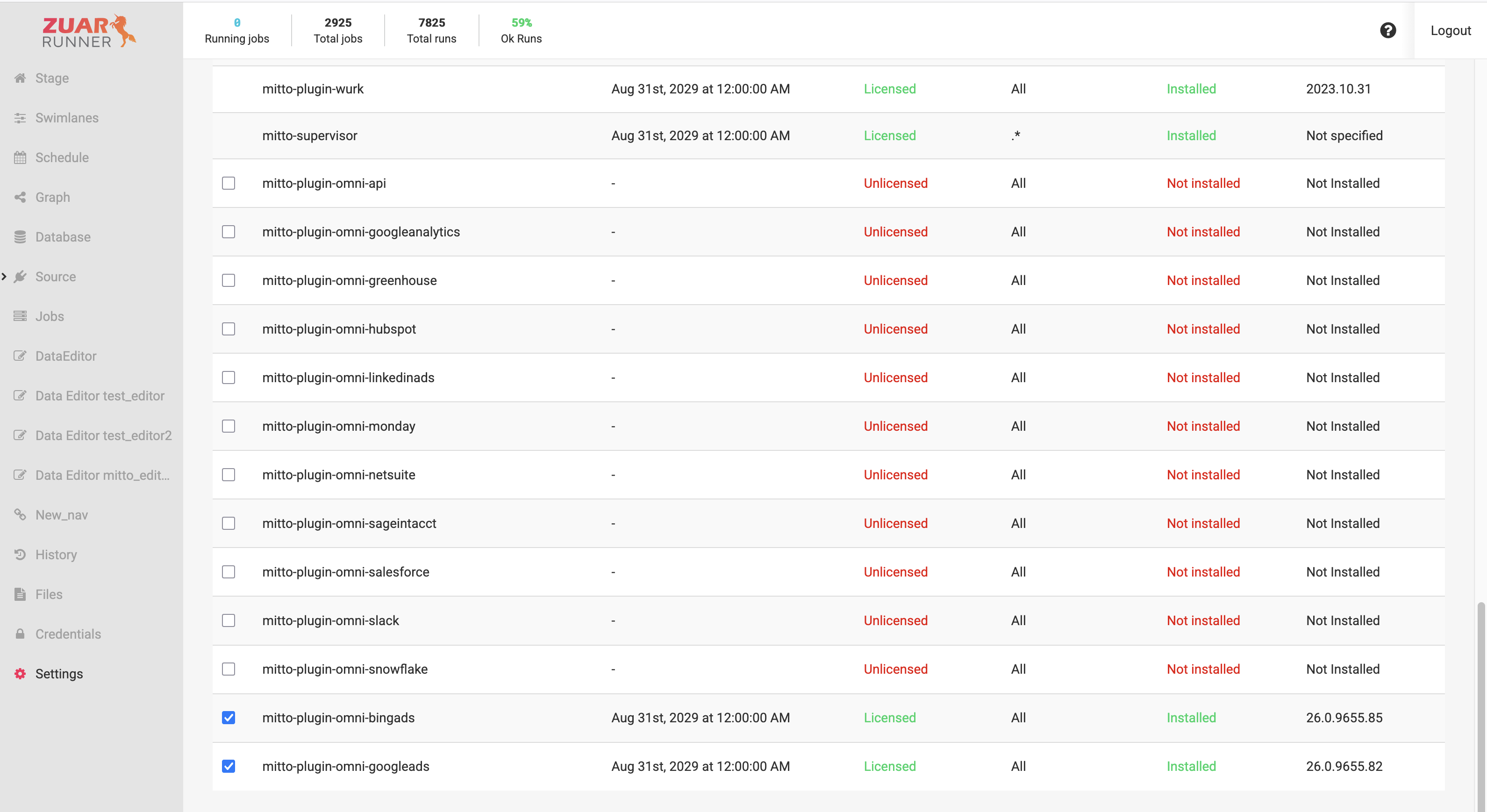Check the mitto-plugin-omni-salesforce checkbox
This screenshot has height=812, width=1487.
pos(229,572)
